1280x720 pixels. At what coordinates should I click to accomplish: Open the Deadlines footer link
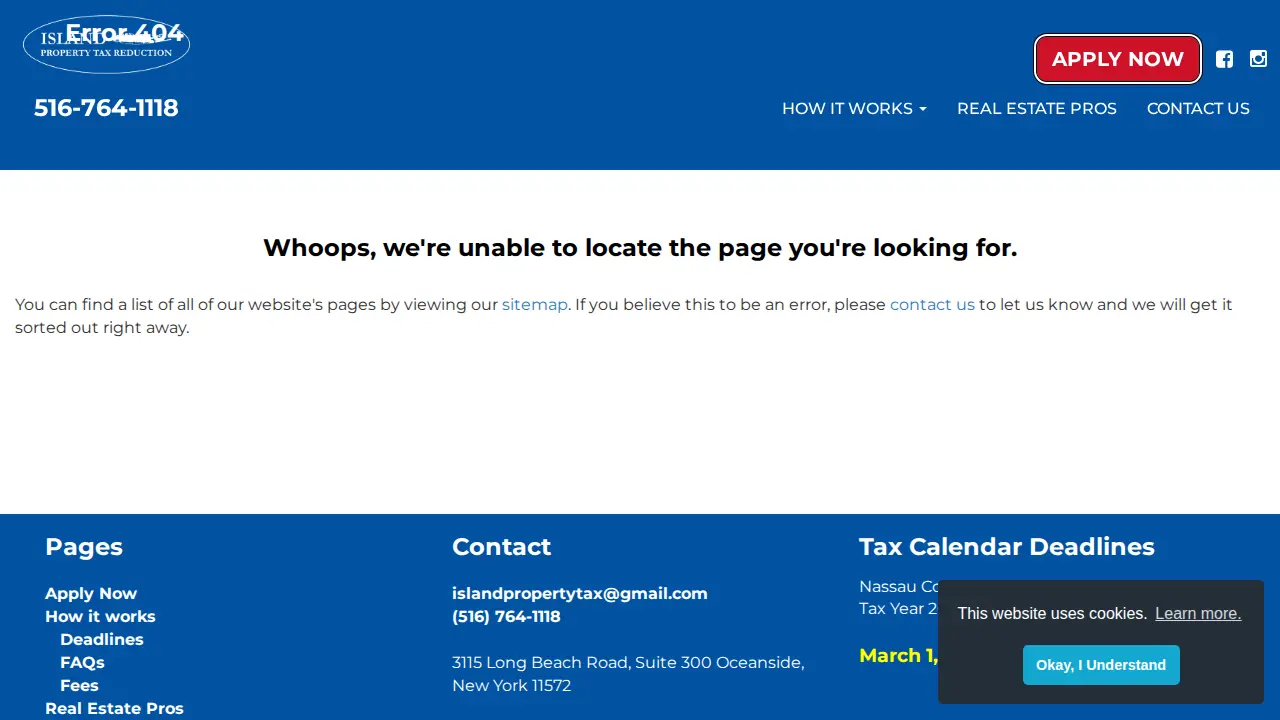(x=102, y=639)
